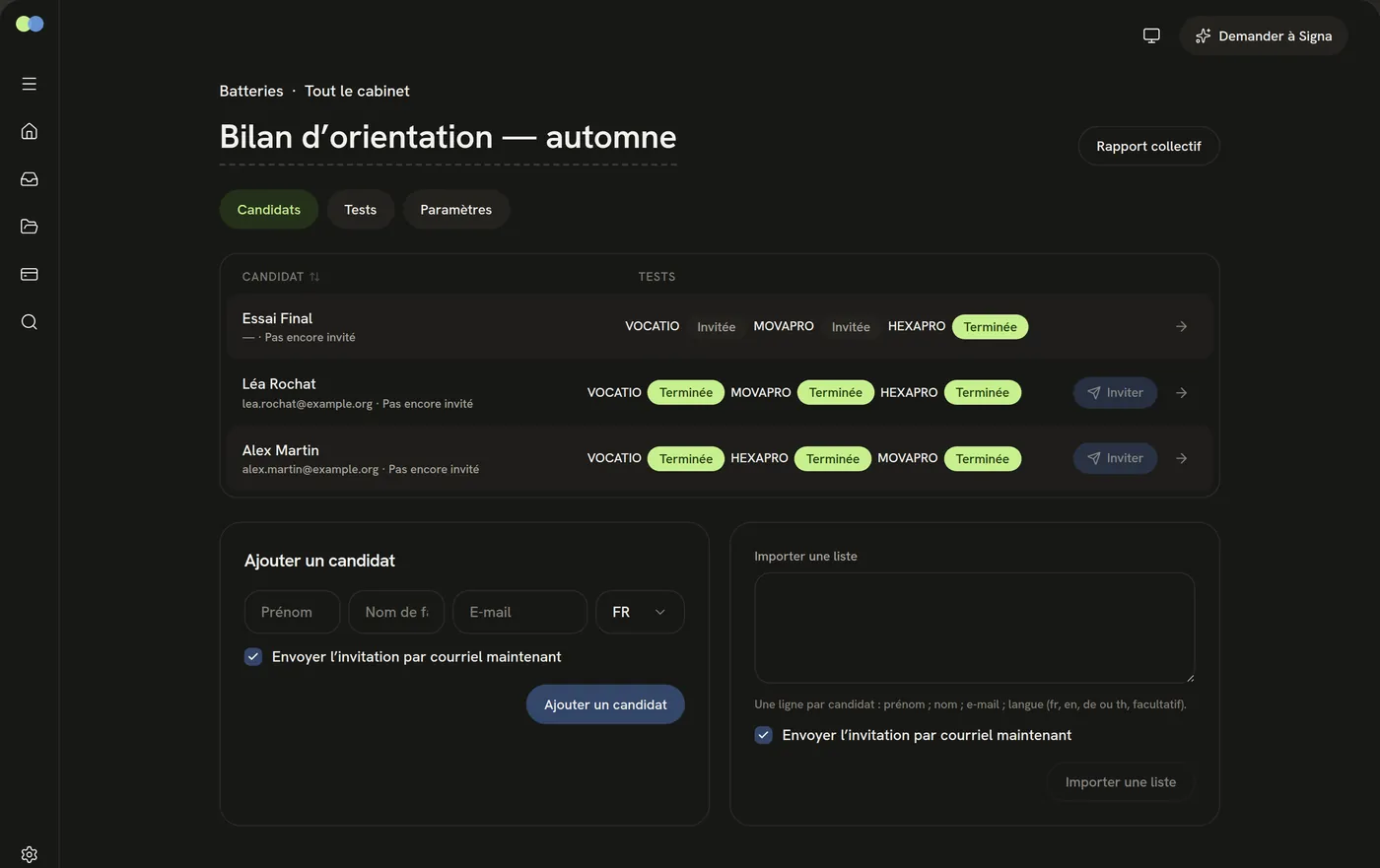Click the Importer une liste textarea

tap(975, 628)
